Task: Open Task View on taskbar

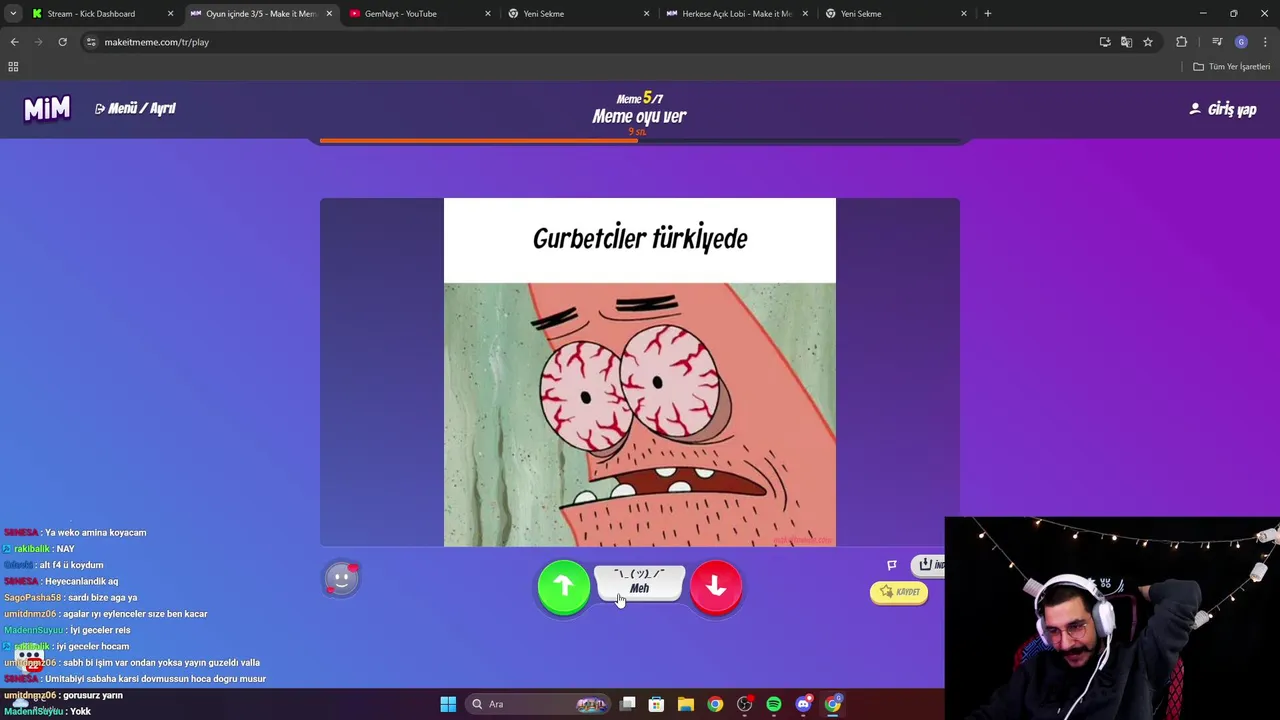Action: click(628, 704)
